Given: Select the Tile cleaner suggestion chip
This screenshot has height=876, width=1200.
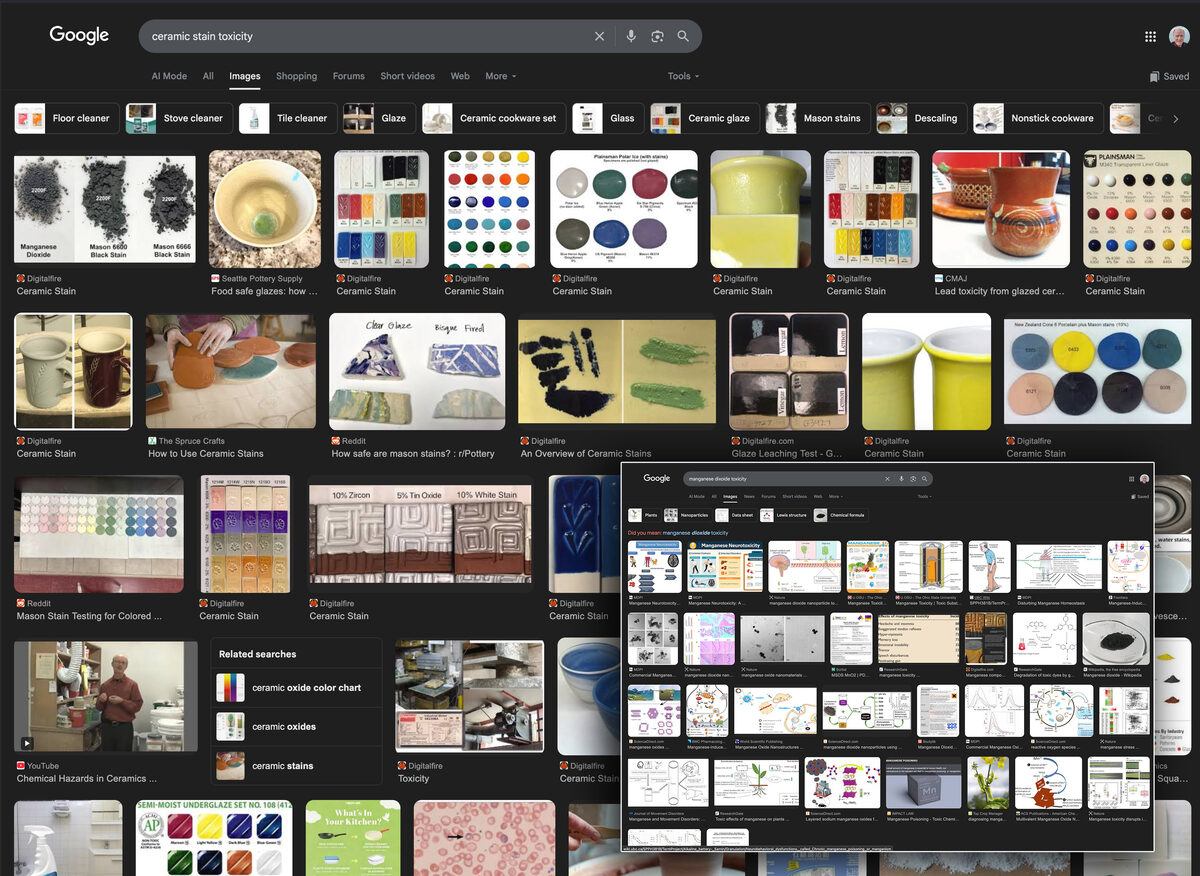Looking at the screenshot, I should pyautogui.click(x=287, y=118).
